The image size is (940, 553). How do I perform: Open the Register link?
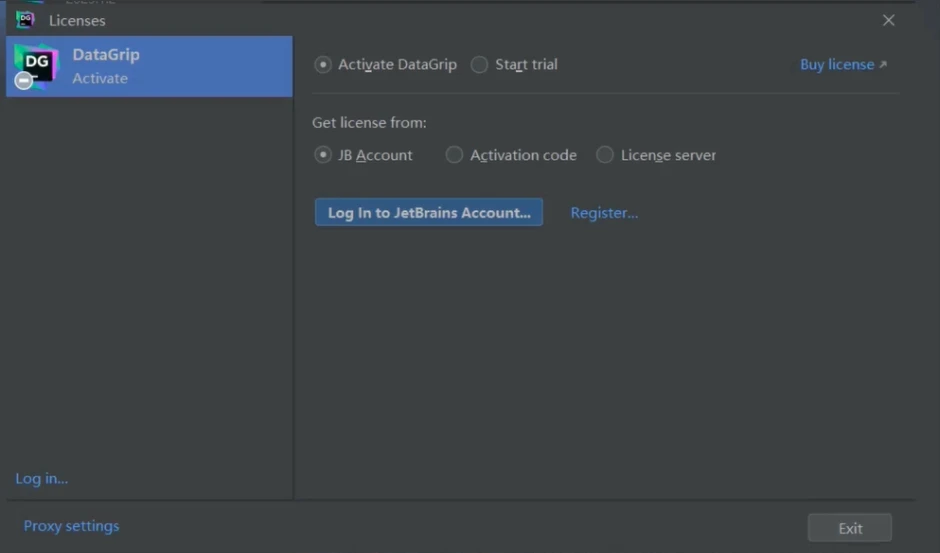pyautogui.click(x=604, y=212)
